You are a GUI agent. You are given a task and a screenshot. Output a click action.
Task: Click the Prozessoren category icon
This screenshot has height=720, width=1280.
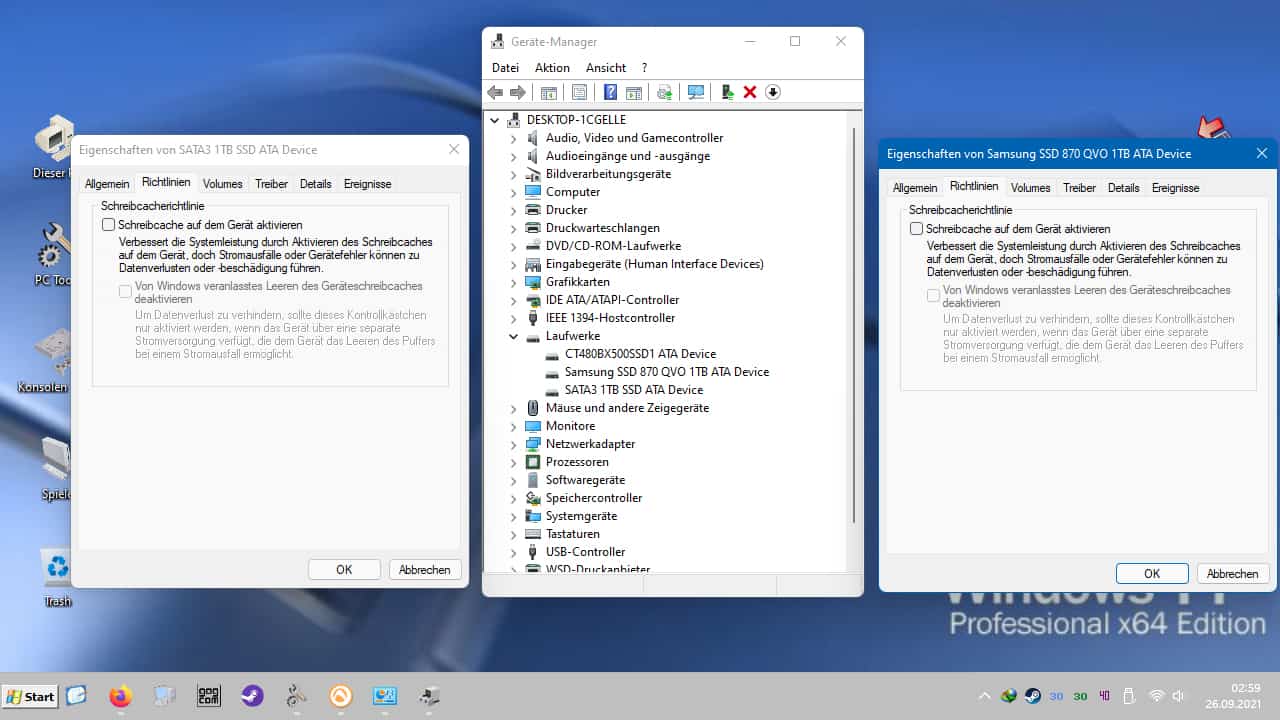(x=533, y=462)
